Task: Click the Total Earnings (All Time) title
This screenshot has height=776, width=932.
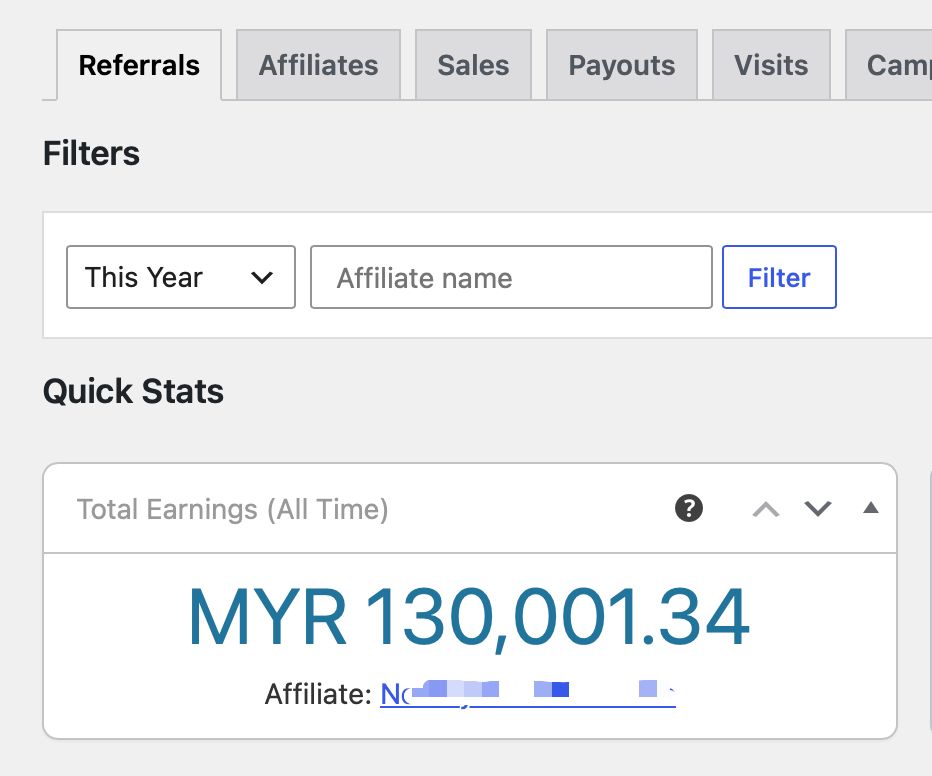Action: tap(232, 509)
